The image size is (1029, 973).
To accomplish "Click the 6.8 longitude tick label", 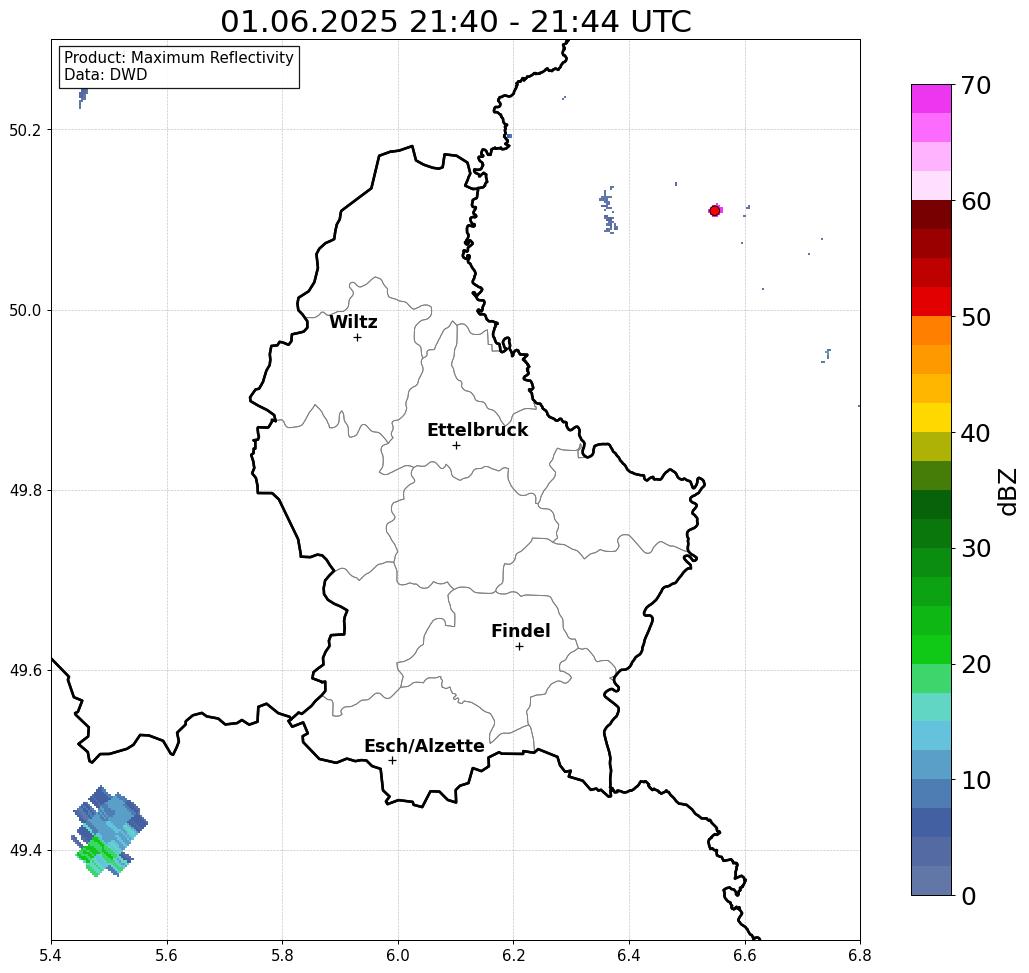I will [860, 955].
